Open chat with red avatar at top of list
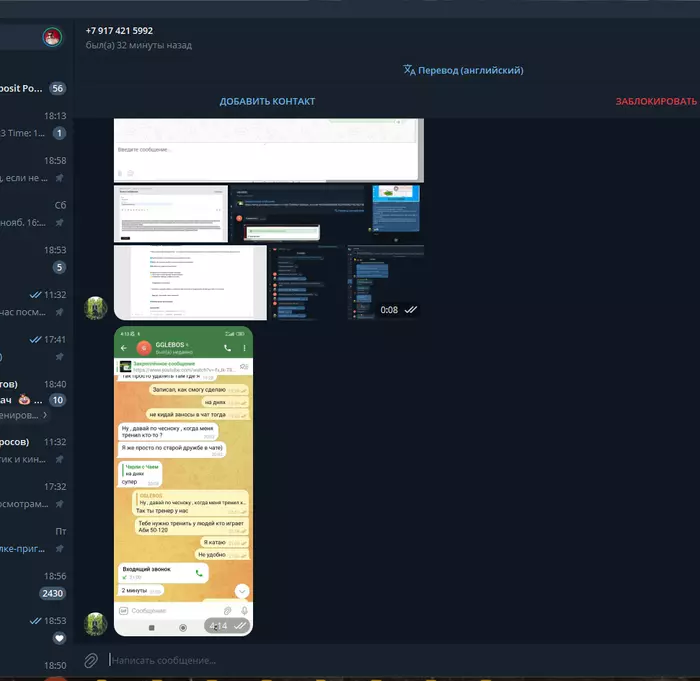Viewport: 700px width, 681px height. click(x=52, y=37)
